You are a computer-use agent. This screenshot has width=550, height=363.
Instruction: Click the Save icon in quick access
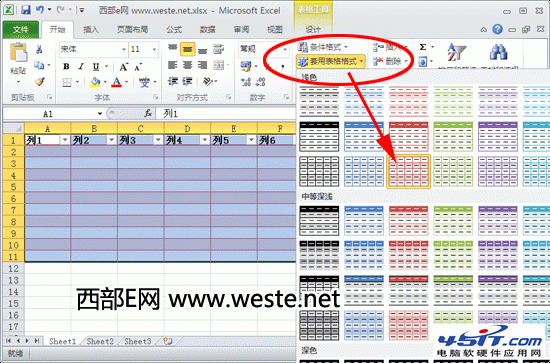[26, 10]
